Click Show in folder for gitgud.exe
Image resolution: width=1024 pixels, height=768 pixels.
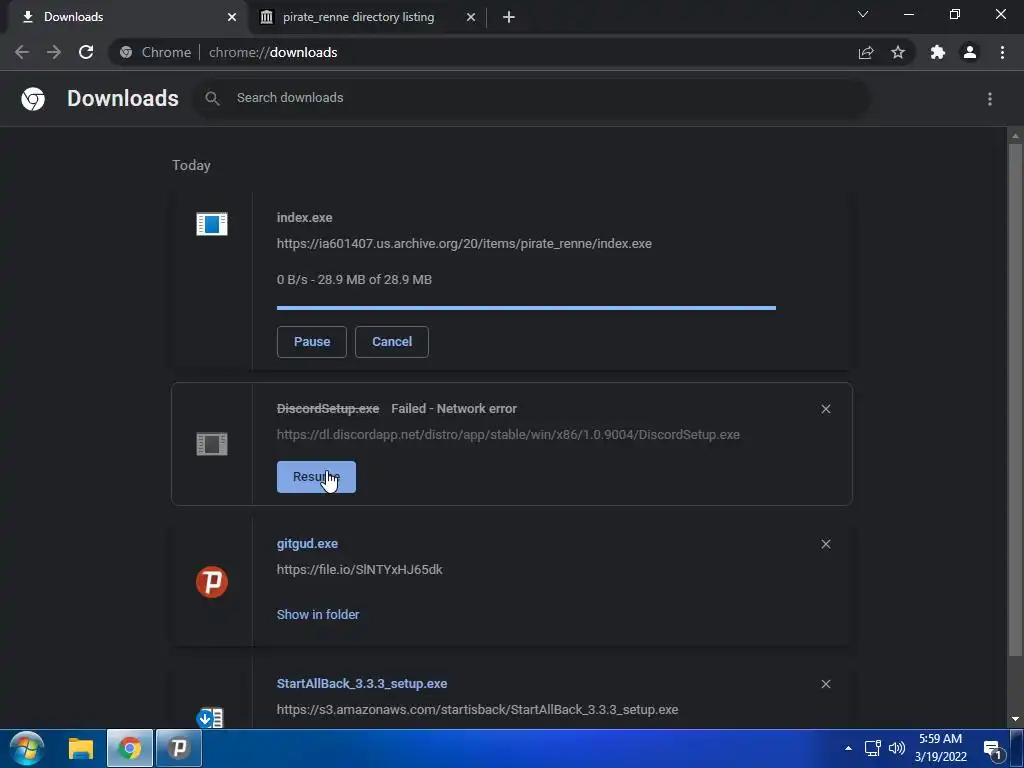(318, 615)
